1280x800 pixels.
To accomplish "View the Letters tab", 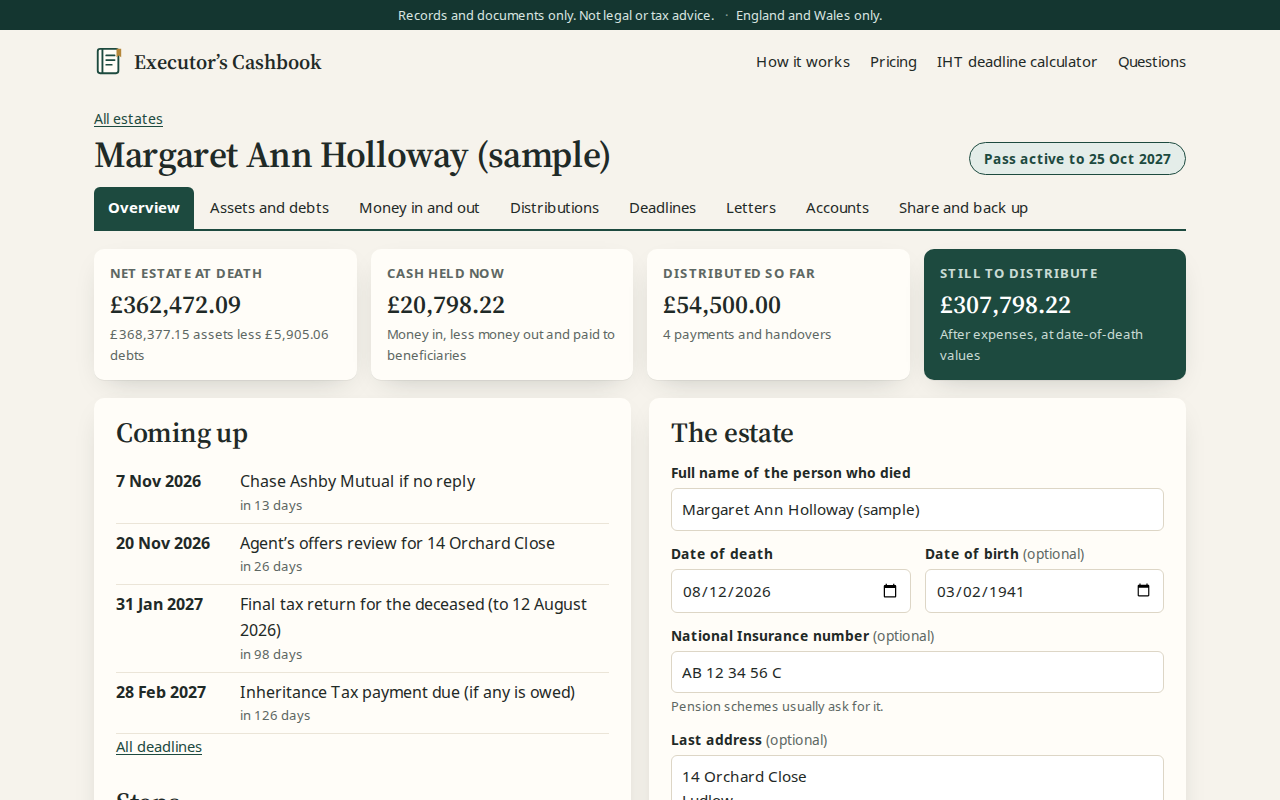I will click(x=751, y=208).
